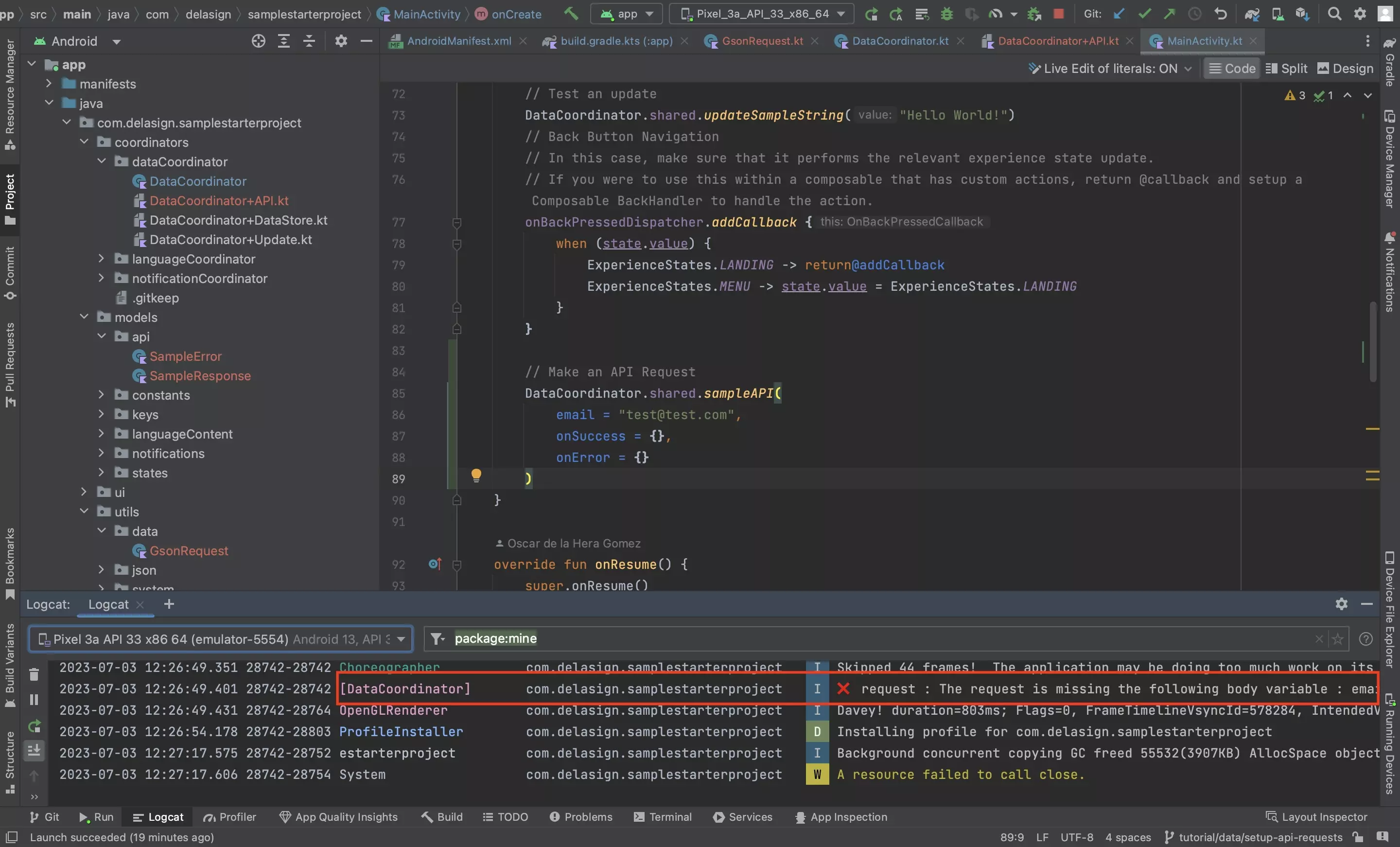Open Search Everywhere magnifier icon
1400x847 pixels.
pos(1334,14)
